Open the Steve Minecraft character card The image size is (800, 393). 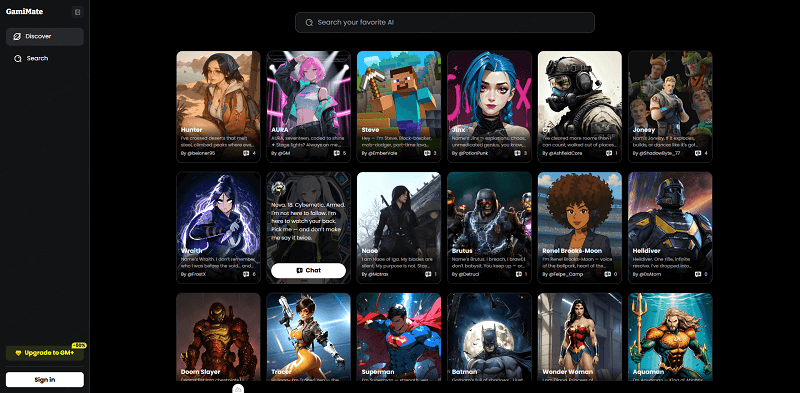pos(399,106)
